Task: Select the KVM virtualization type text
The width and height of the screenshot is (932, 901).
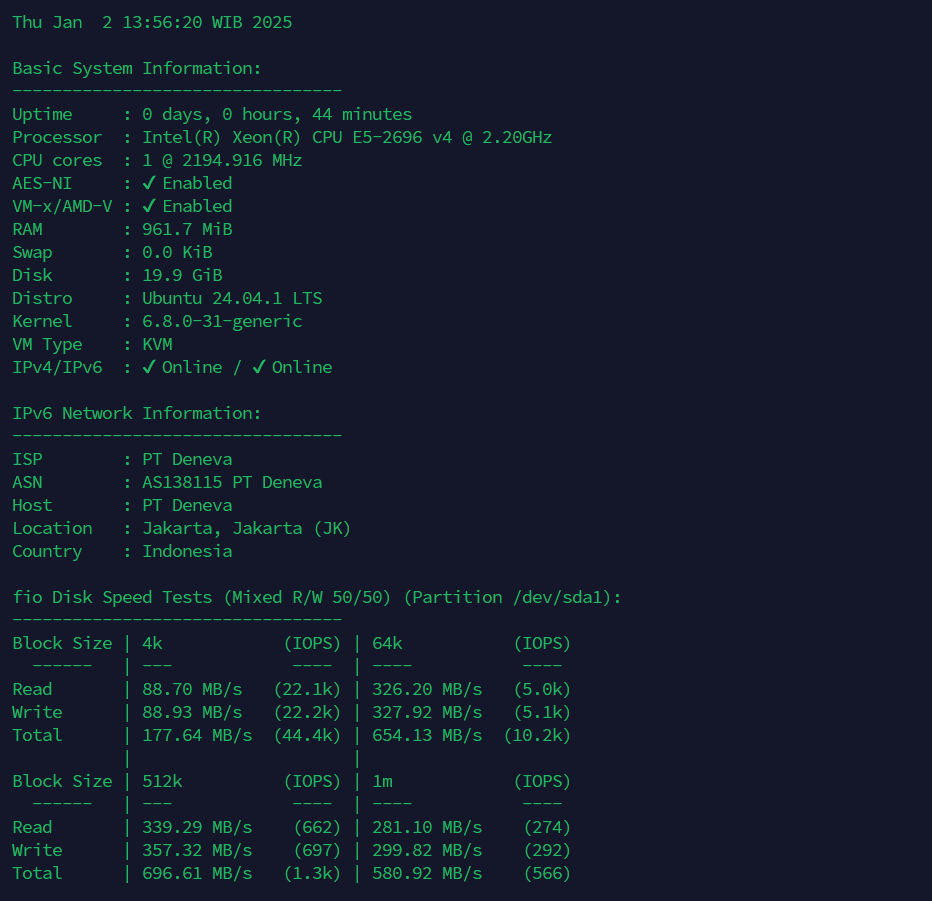Action: [x=157, y=344]
